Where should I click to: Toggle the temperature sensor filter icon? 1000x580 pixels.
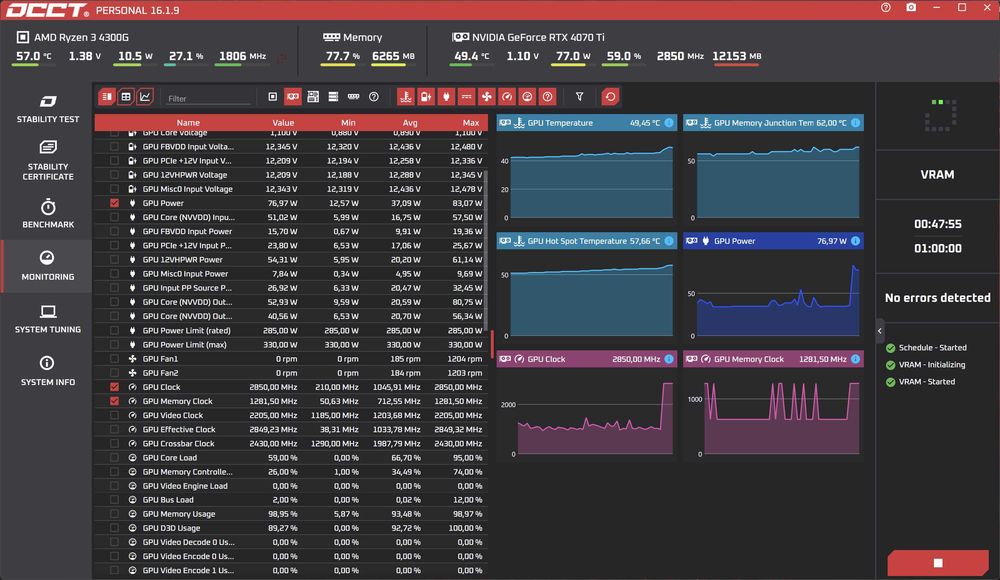pos(406,97)
